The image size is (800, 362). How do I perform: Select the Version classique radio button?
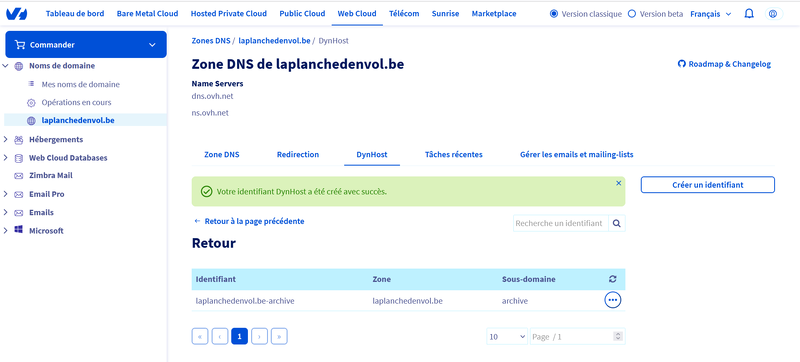[x=554, y=14]
